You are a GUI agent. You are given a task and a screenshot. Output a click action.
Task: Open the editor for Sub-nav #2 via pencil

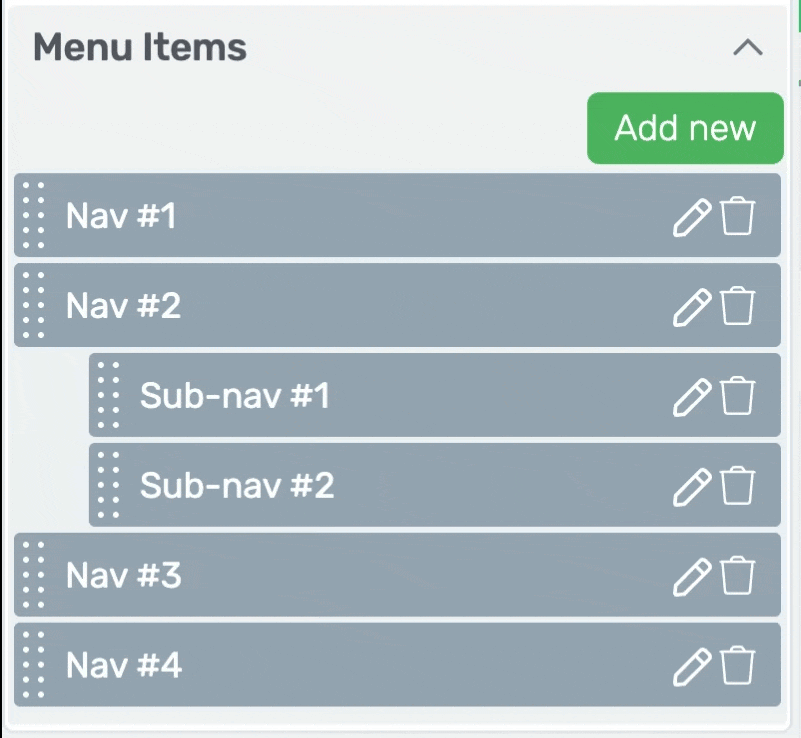click(692, 487)
